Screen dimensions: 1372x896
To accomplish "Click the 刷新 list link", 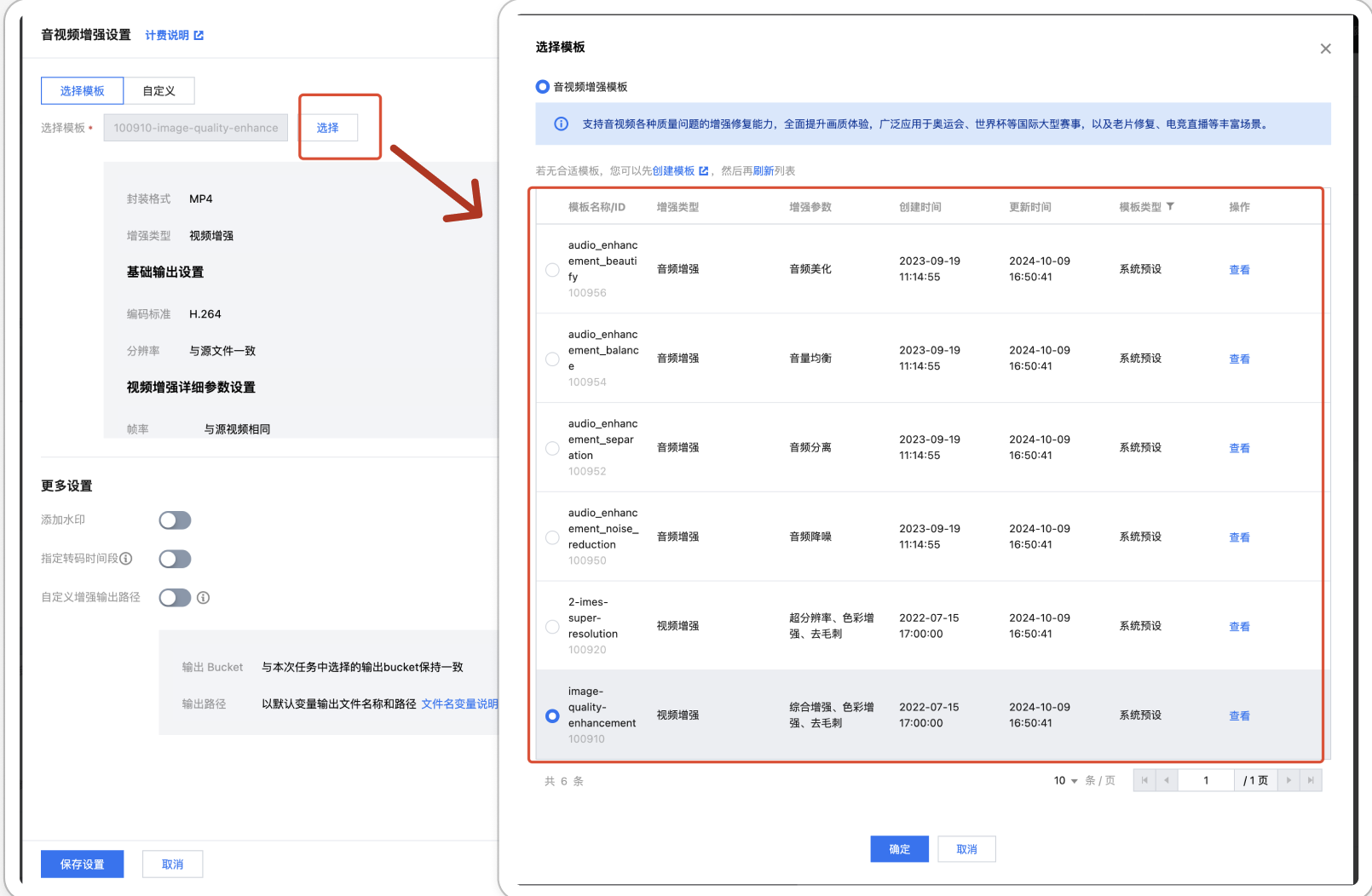I will (764, 171).
